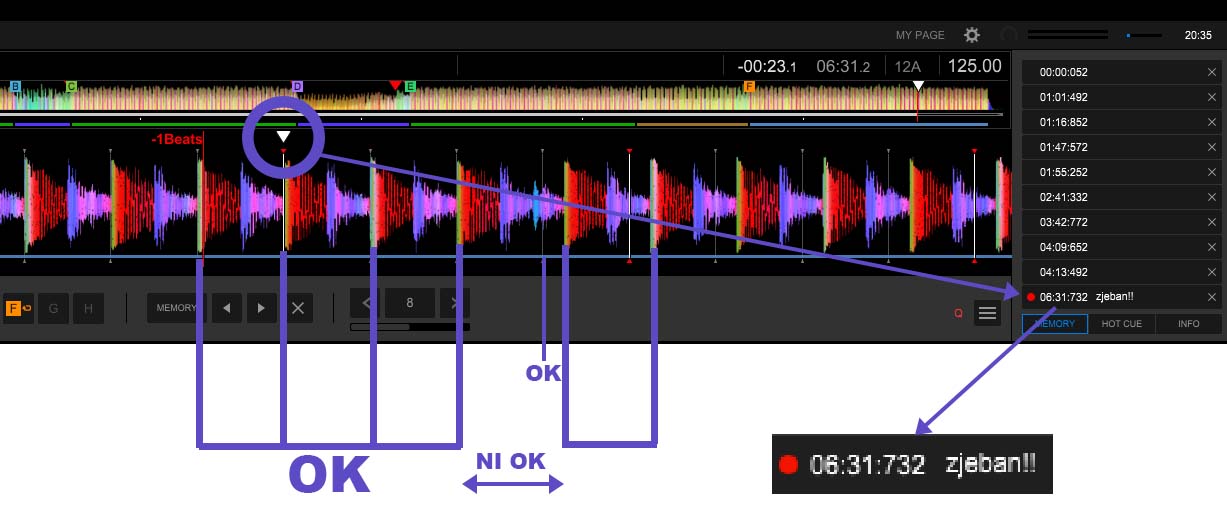Toggle the red Q quantize indicator
The height and width of the screenshot is (522, 1227).
958,313
